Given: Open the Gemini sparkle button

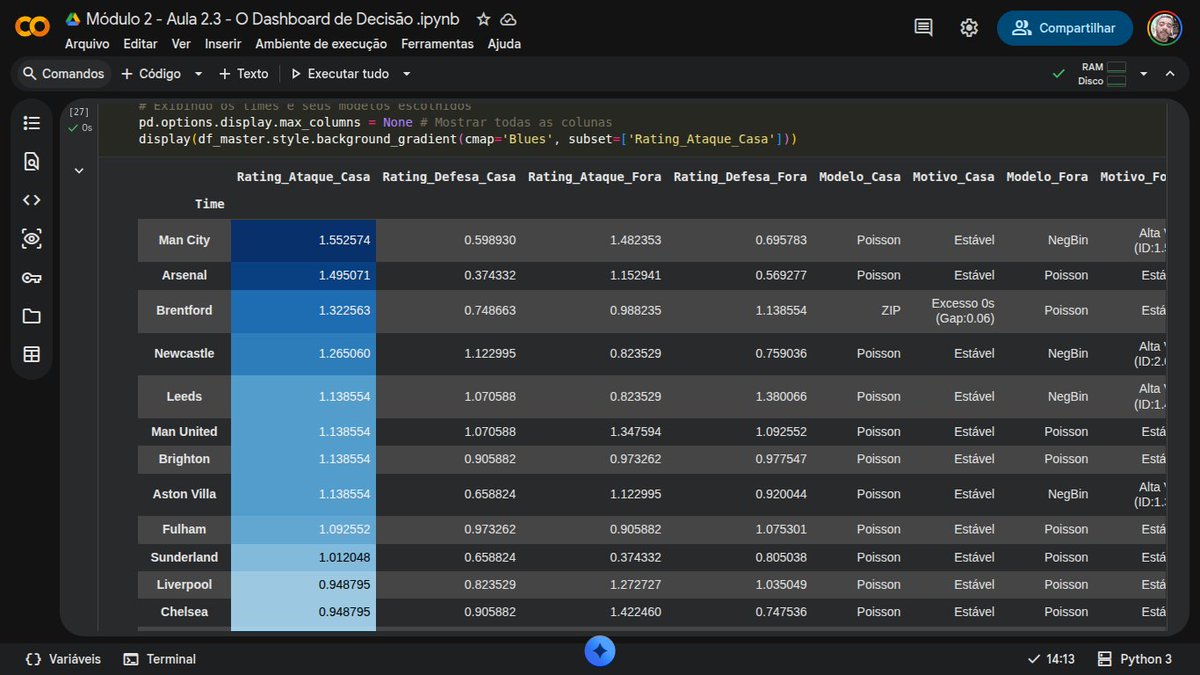Looking at the screenshot, I should click(600, 652).
